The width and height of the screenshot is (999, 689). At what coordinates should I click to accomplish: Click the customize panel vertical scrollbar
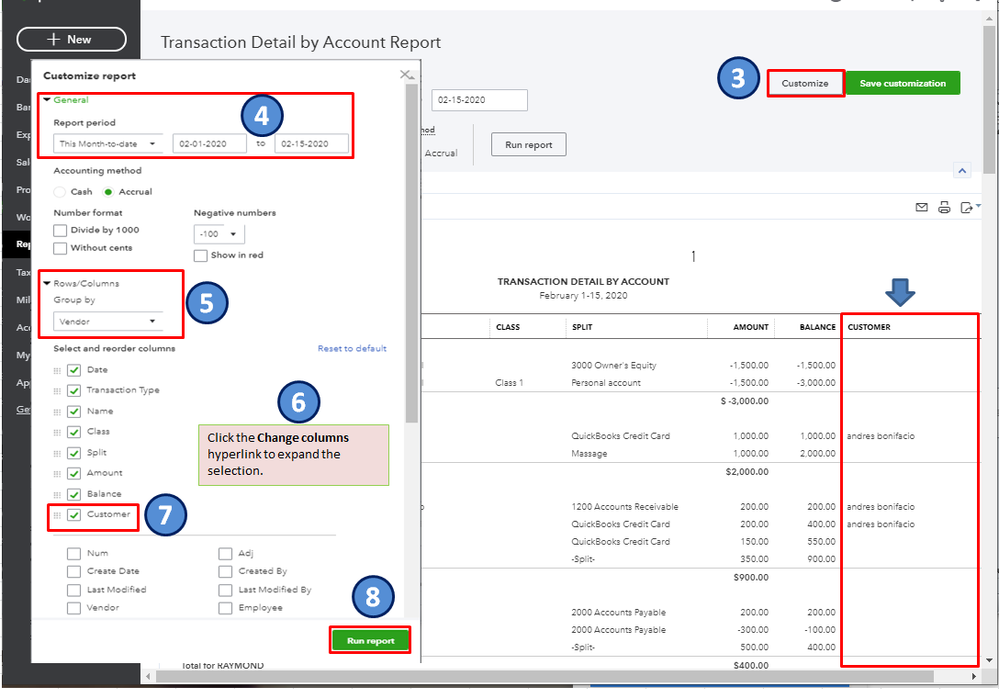(412, 254)
